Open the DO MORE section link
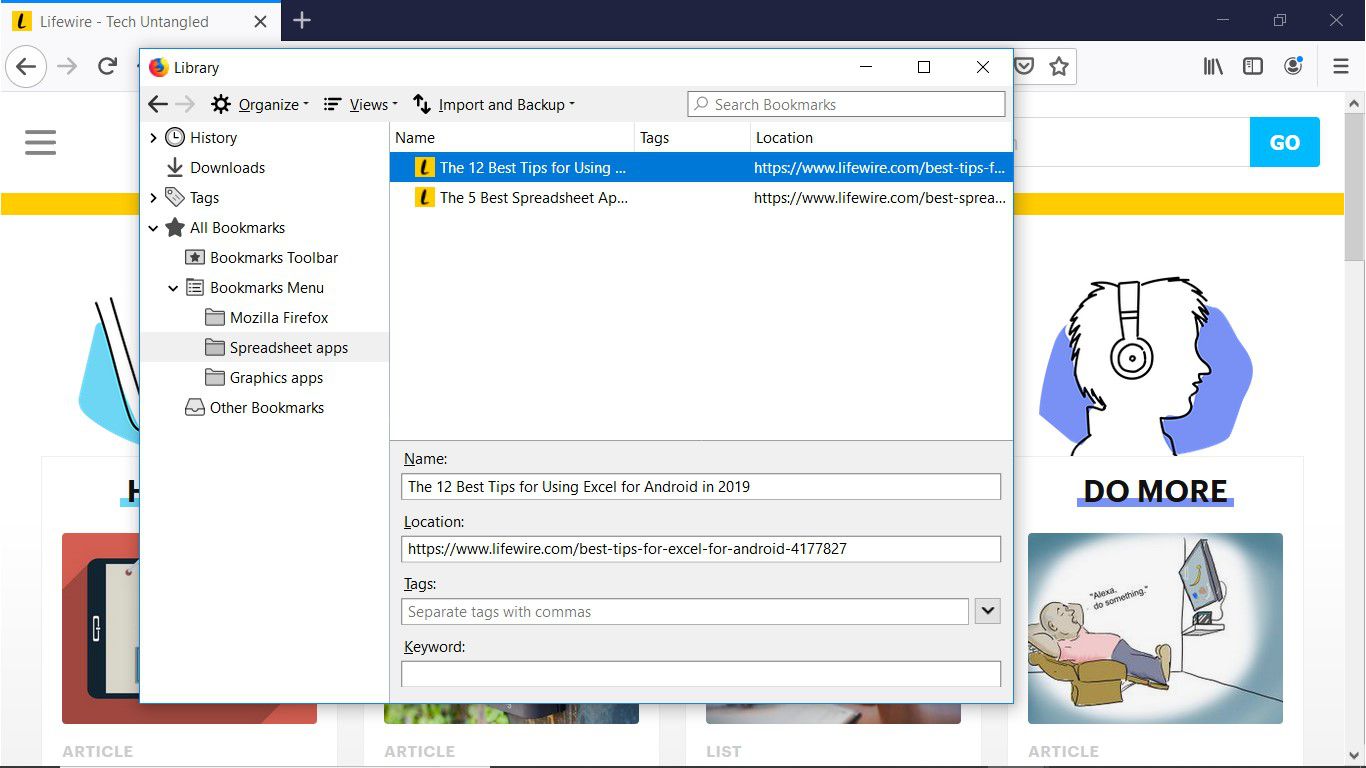Screen dimensions: 1366x768 pyautogui.click(x=1155, y=491)
